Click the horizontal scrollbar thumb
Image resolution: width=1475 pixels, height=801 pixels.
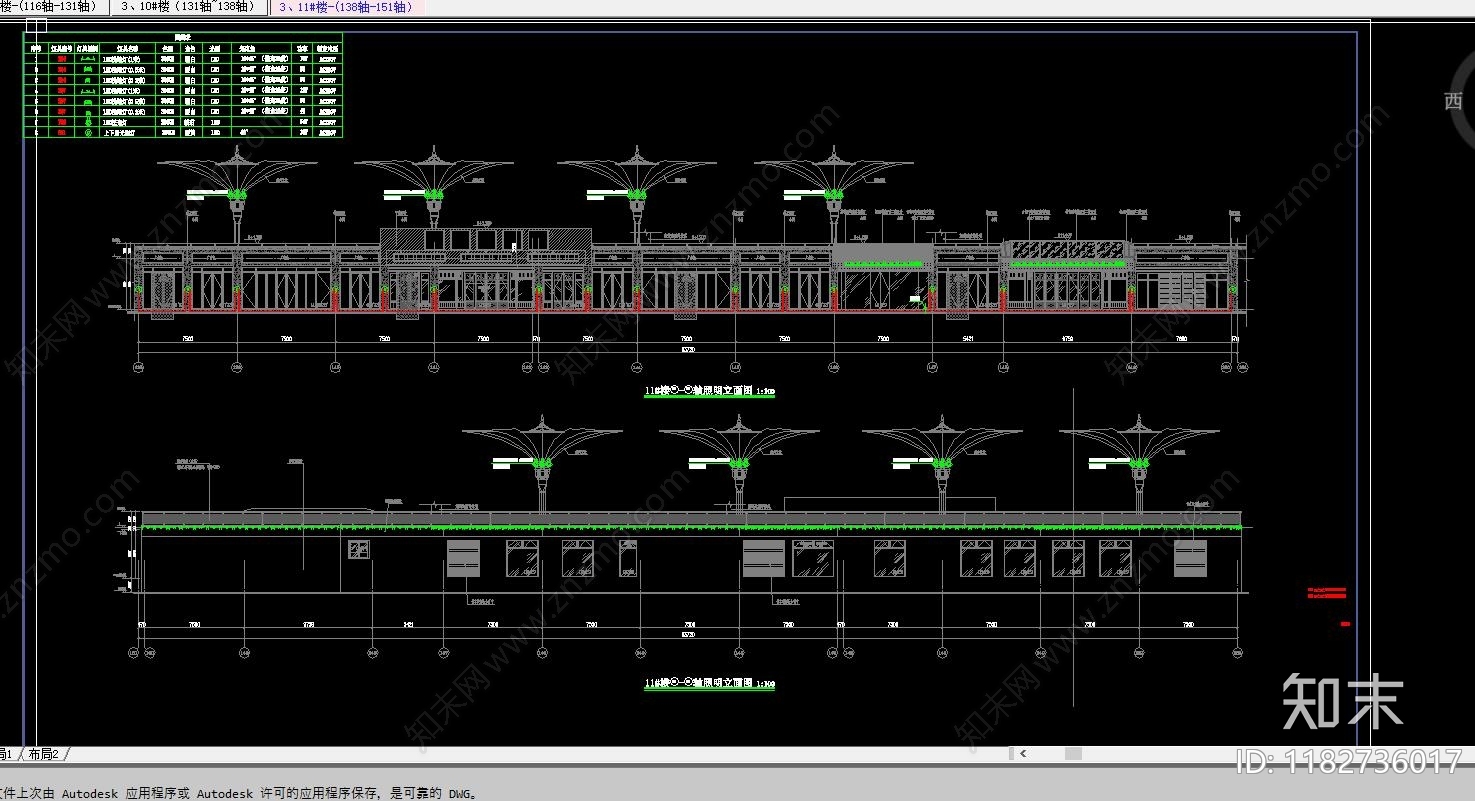(x=1073, y=754)
